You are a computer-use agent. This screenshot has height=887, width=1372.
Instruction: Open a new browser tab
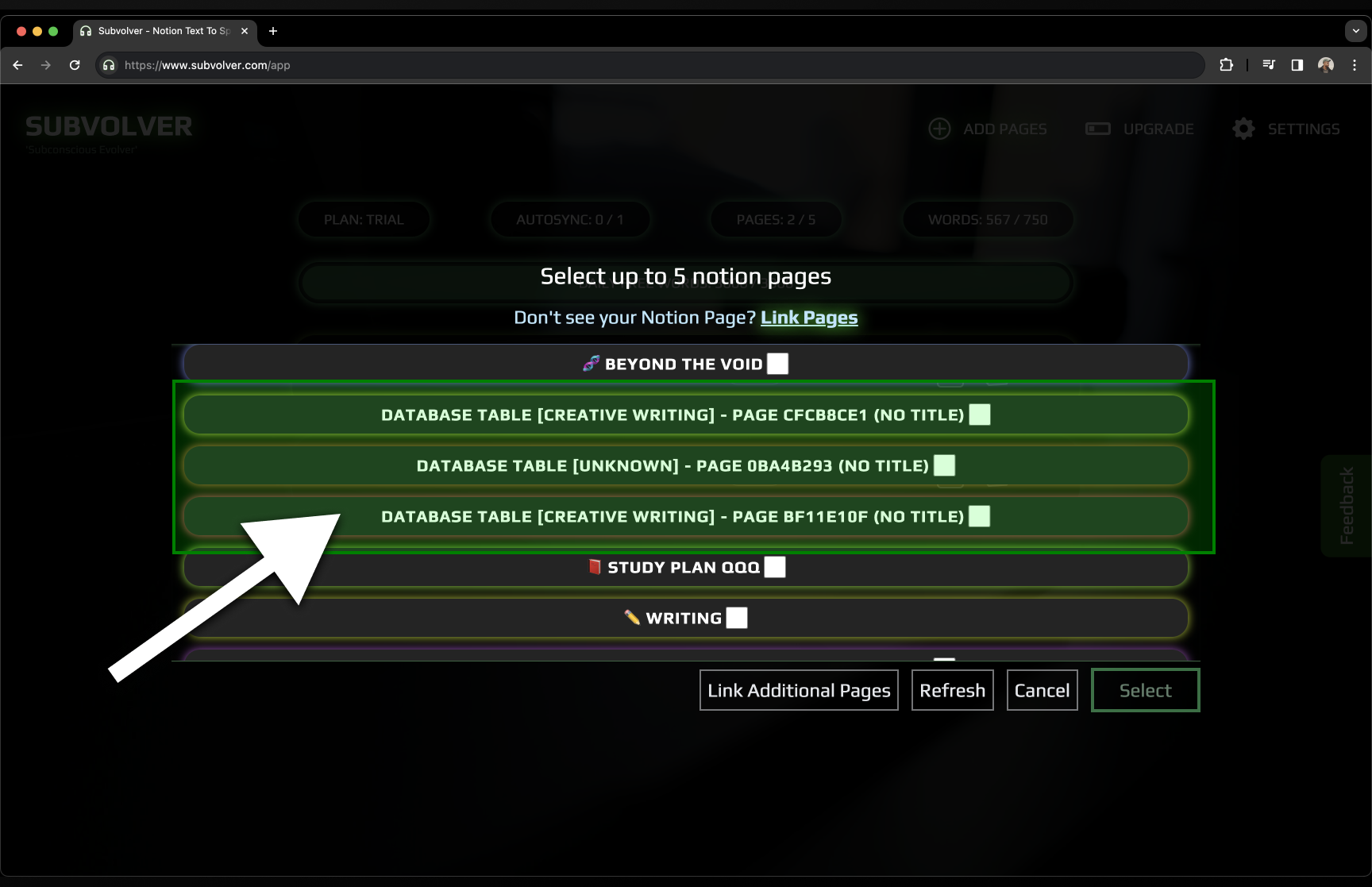(x=273, y=31)
